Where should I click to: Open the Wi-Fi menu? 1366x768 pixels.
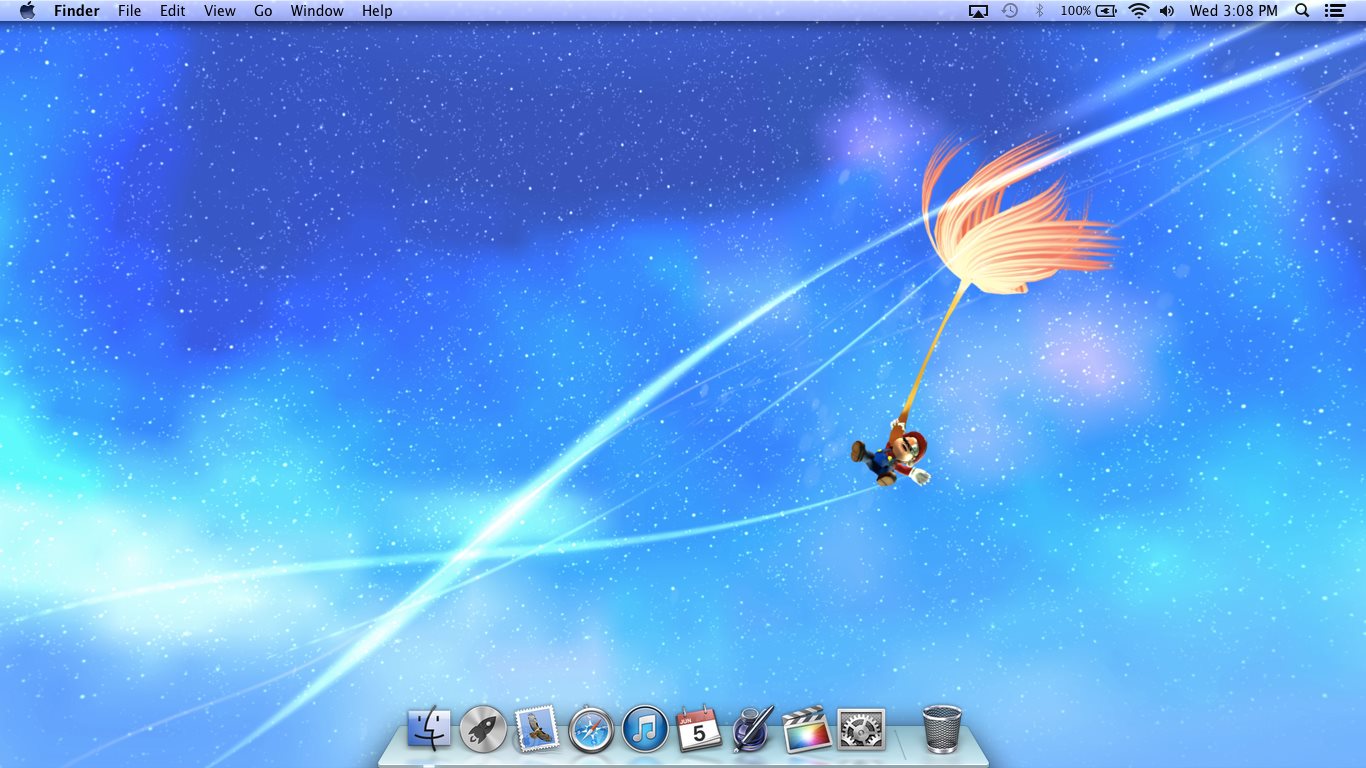point(1139,11)
